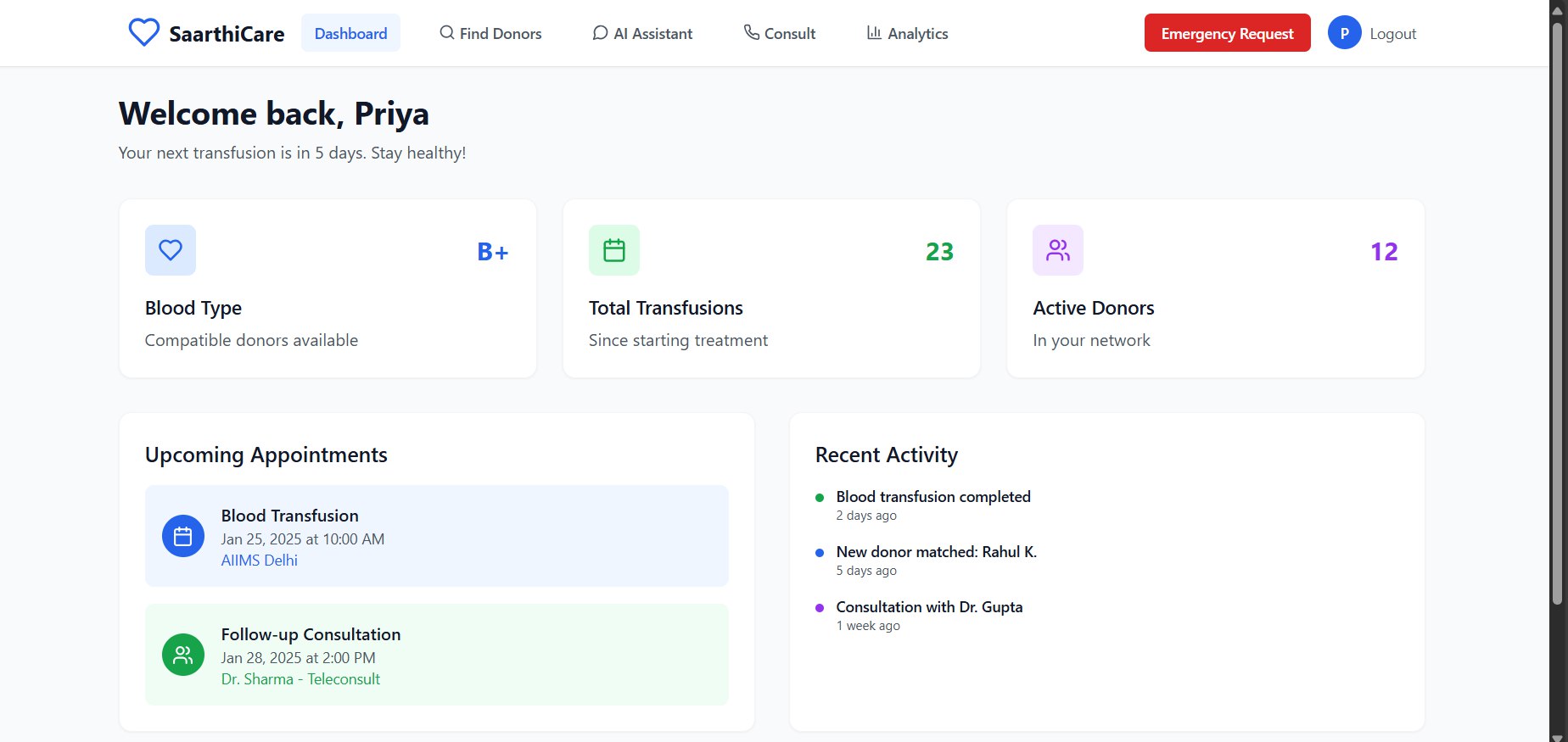
Task: Open the Dashboard tab
Action: pos(350,33)
